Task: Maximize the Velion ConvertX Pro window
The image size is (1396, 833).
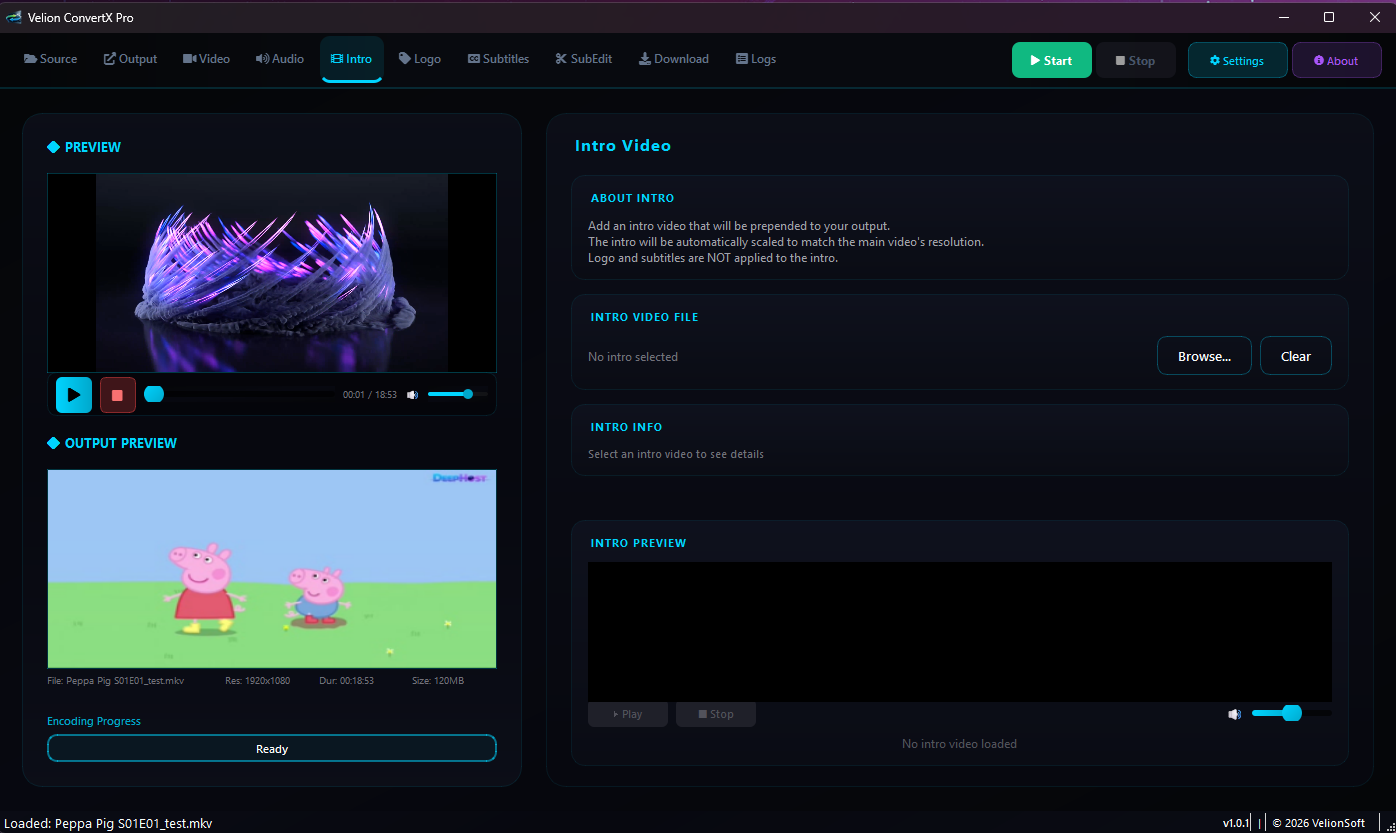Action: [x=1329, y=17]
